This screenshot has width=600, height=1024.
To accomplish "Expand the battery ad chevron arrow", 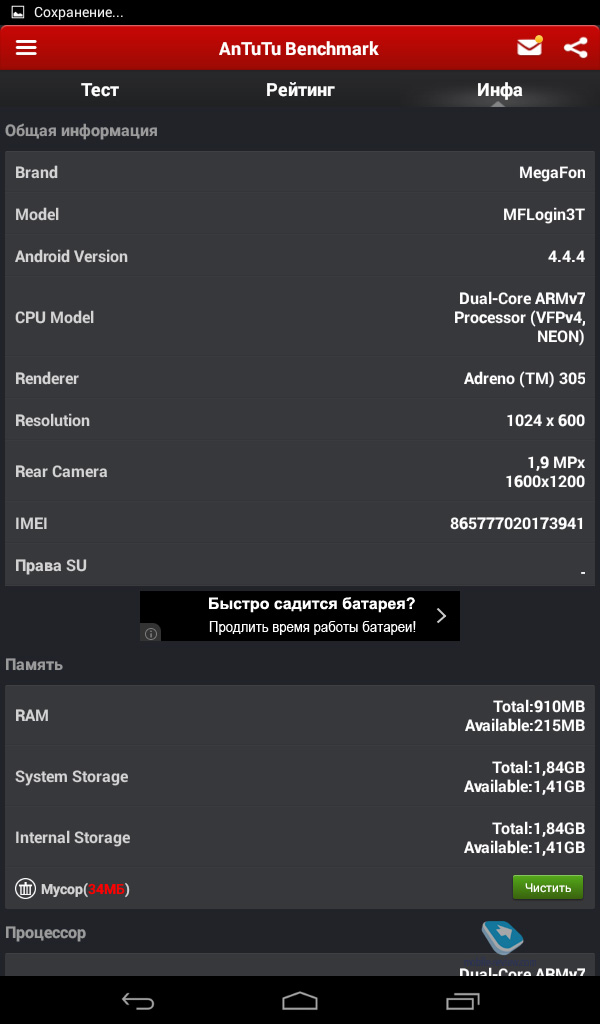I will [x=441, y=616].
